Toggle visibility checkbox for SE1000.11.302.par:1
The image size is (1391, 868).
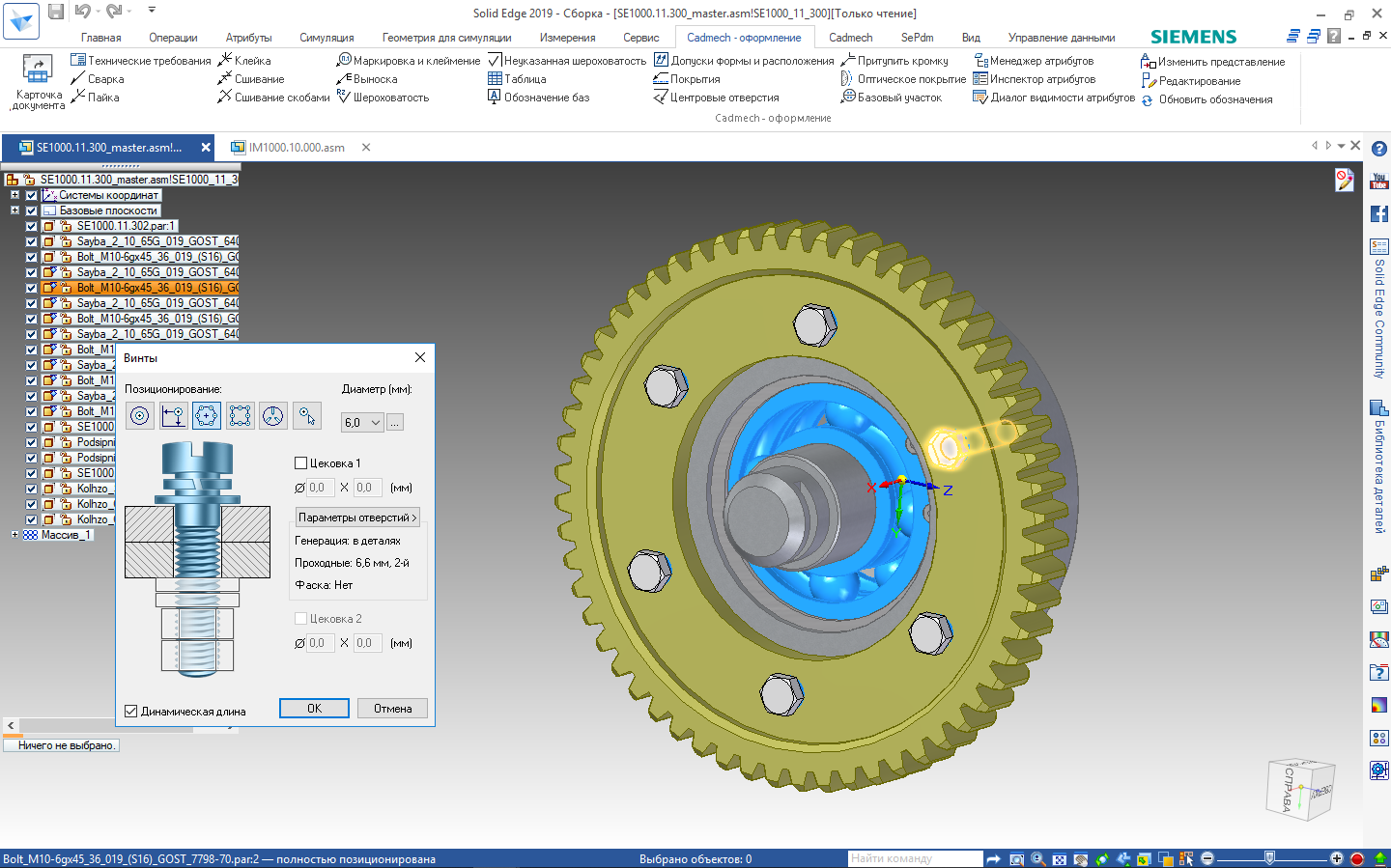click(x=32, y=226)
